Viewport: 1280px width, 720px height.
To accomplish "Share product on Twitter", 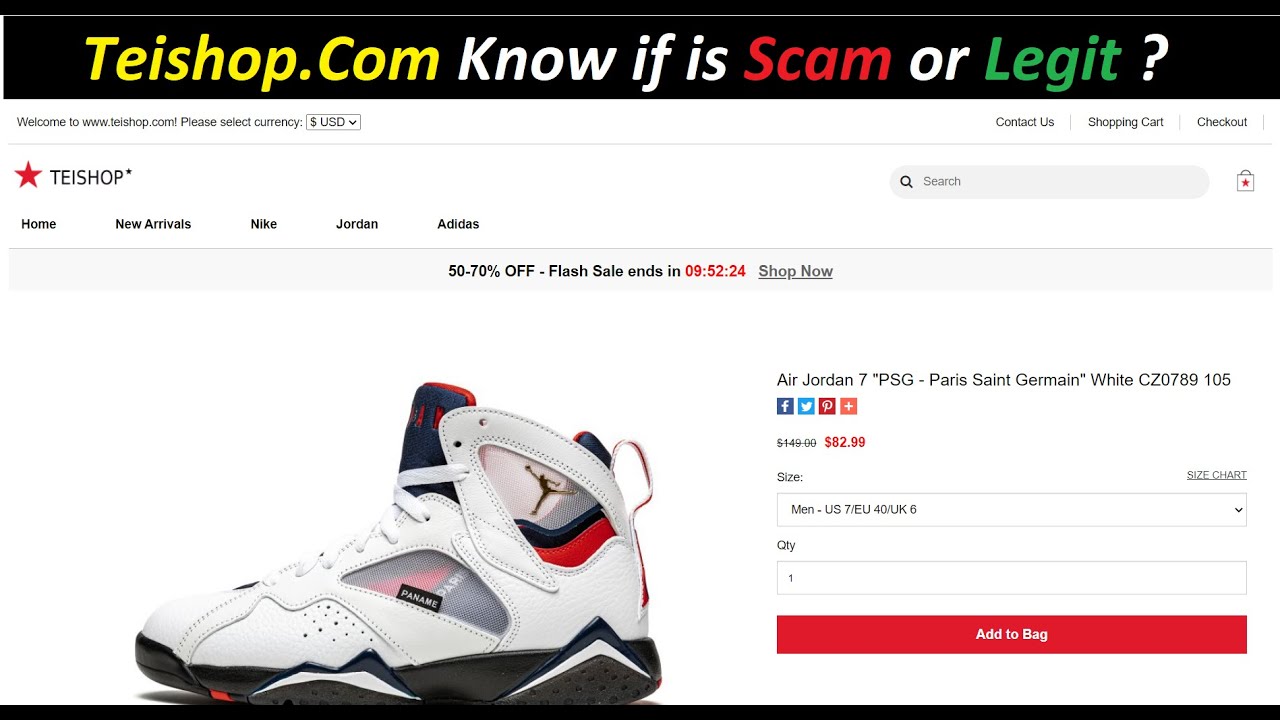I will 806,406.
